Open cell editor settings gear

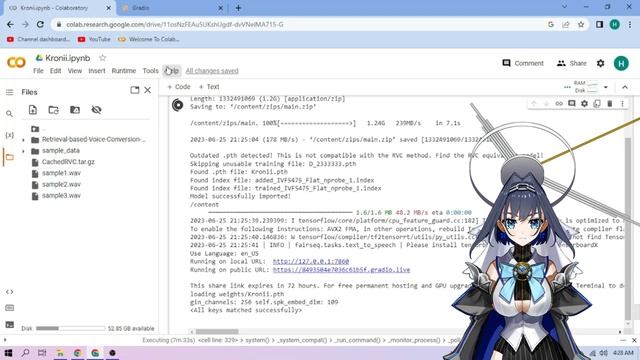point(584,104)
